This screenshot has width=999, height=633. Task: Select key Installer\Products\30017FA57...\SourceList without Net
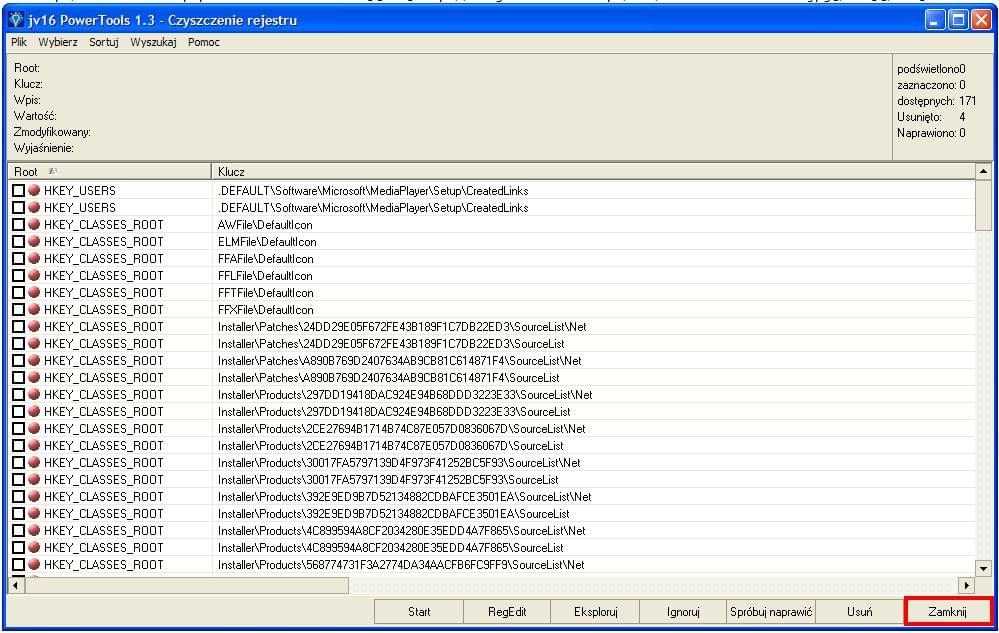click(388, 480)
